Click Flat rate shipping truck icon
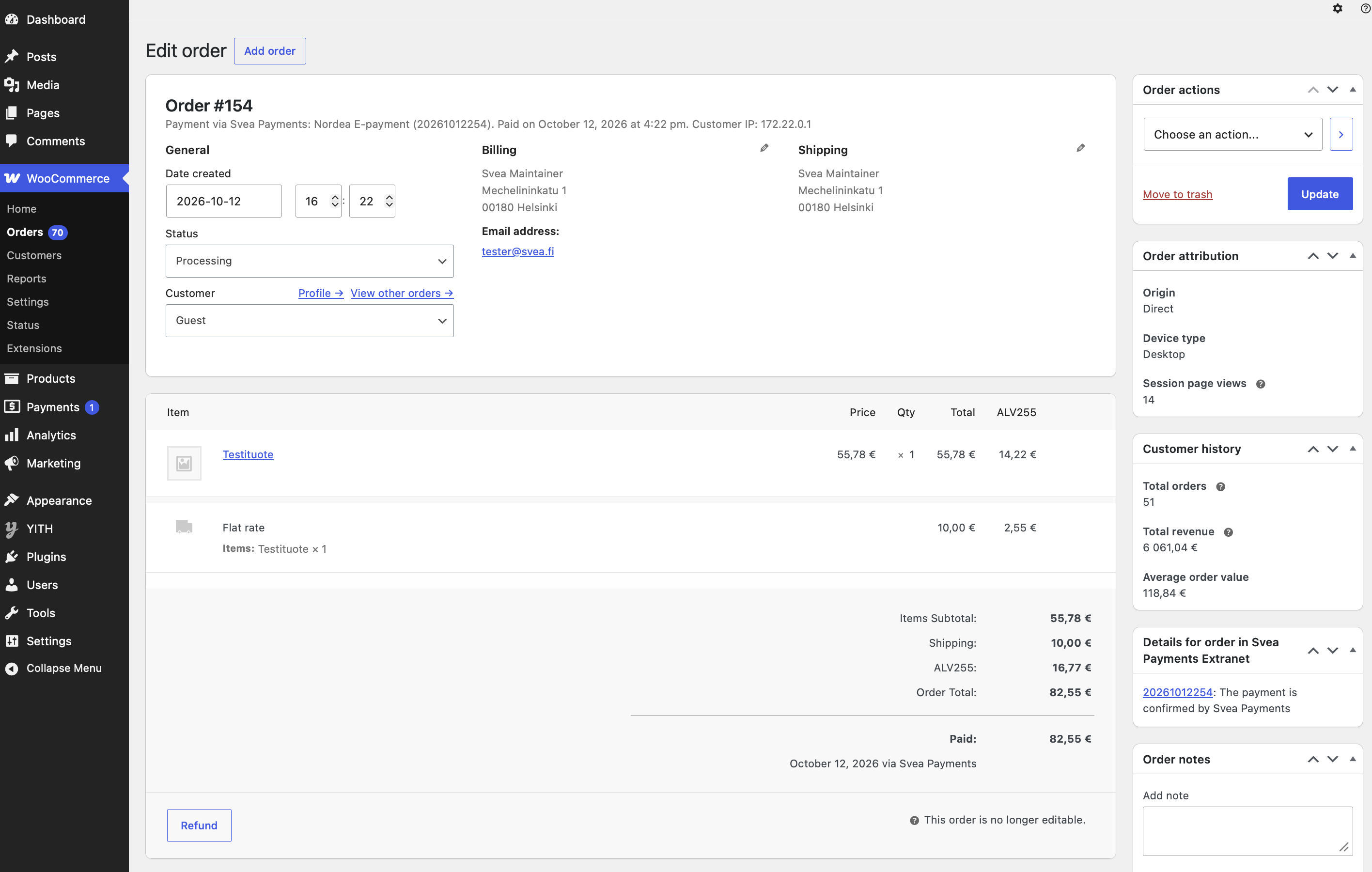This screenshot has height=872, width=1372. [x=184, y=526]
